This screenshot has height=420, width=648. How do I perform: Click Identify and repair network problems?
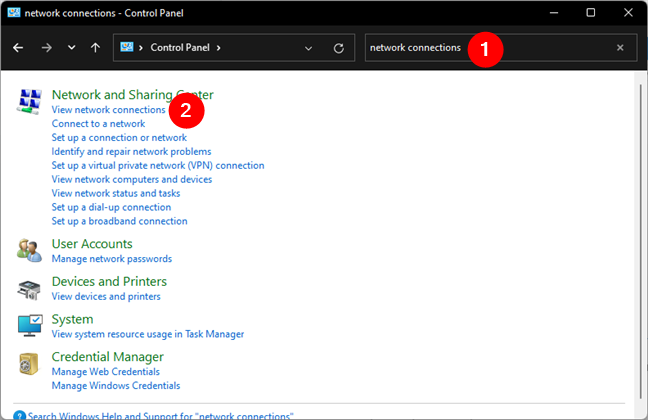131,152
